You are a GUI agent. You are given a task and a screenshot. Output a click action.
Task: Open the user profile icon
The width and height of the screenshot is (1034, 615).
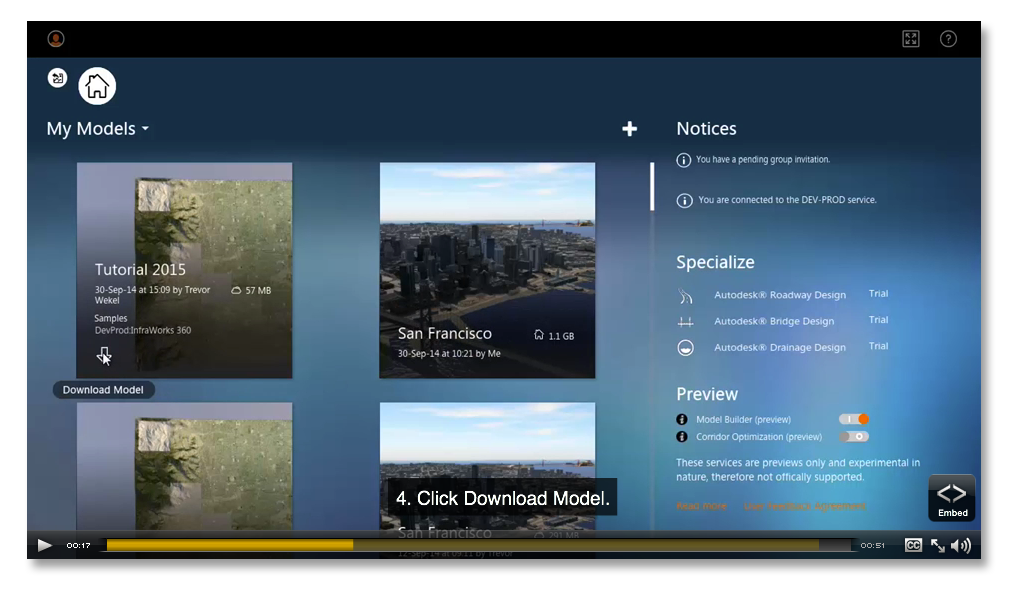(x=56, y=39)
